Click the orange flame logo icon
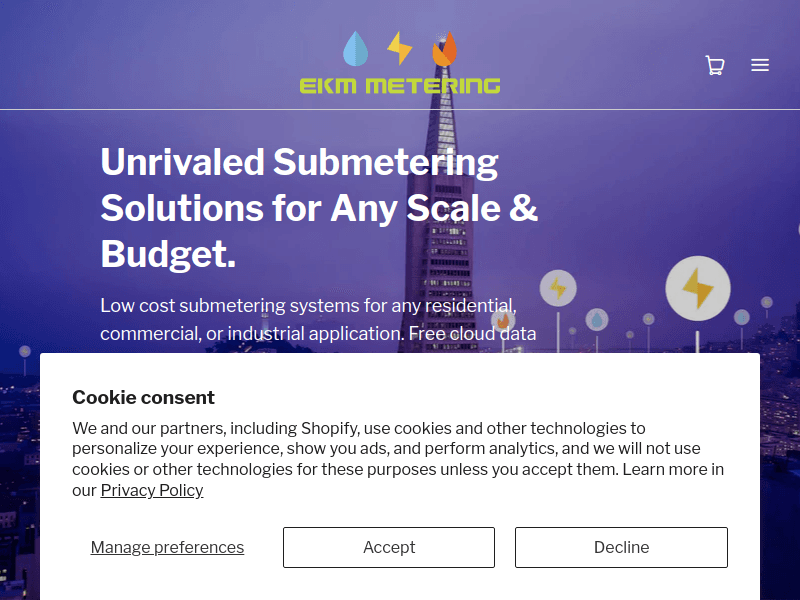Image resolution: width=800 pixels, height=600 pixels. [x=444, y=48]
